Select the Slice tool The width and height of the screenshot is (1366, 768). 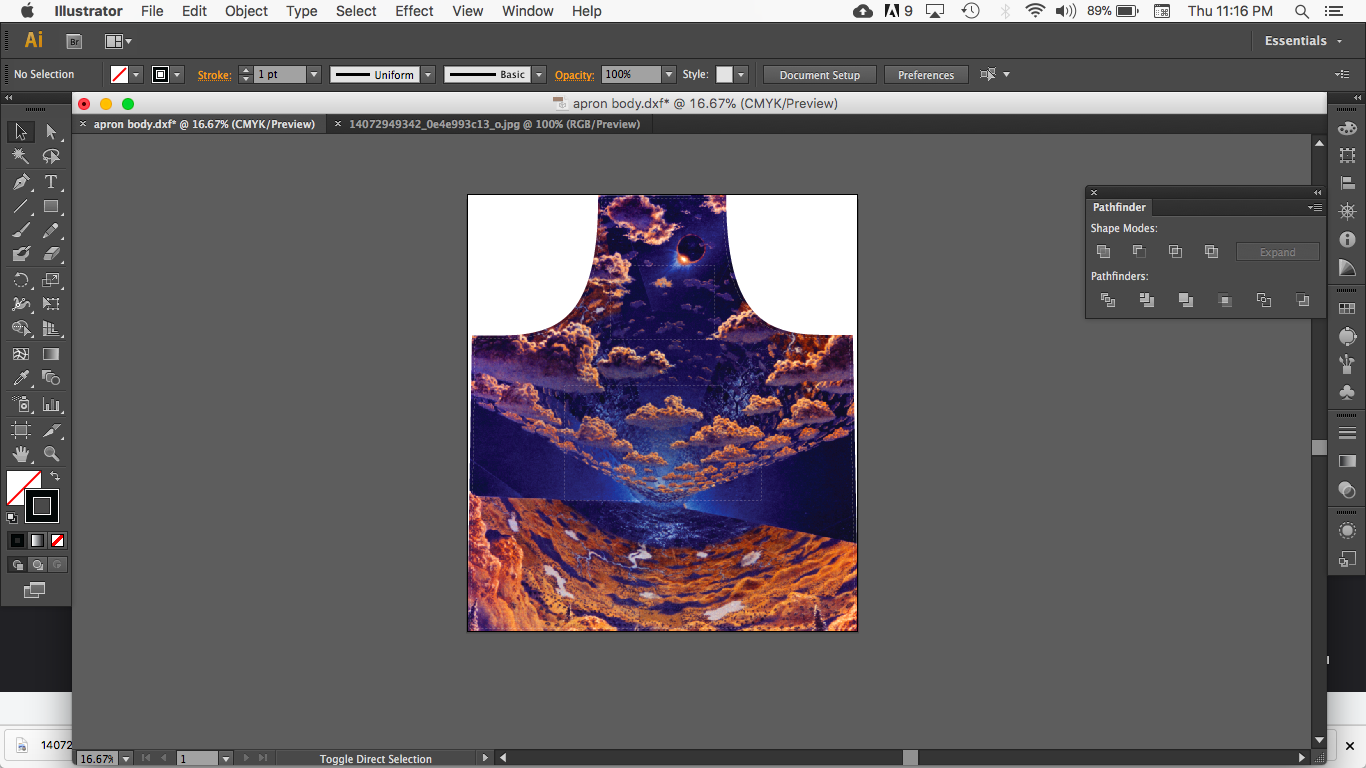coord(51,430)
